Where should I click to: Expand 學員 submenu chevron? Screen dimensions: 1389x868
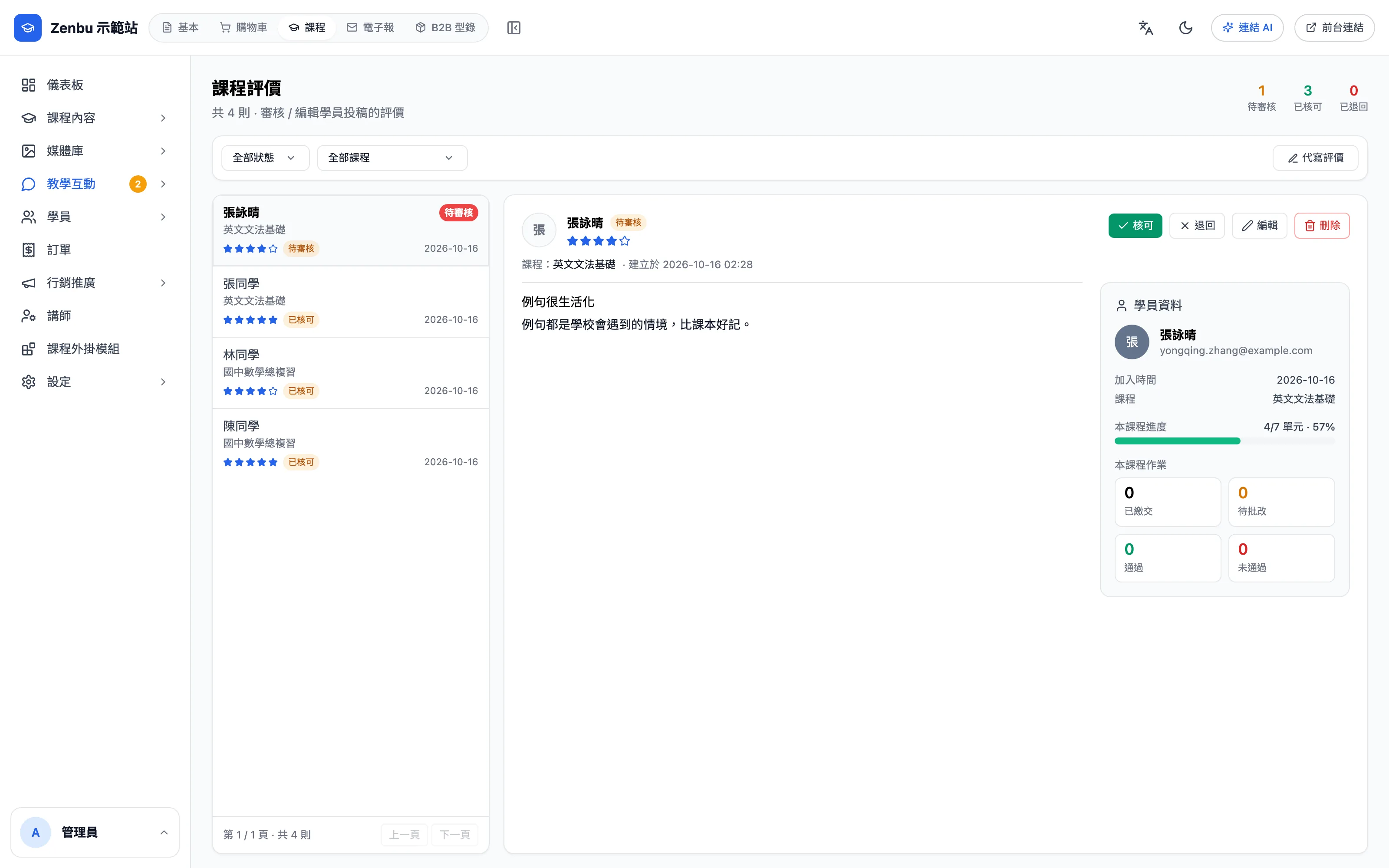tap(163, 217)
